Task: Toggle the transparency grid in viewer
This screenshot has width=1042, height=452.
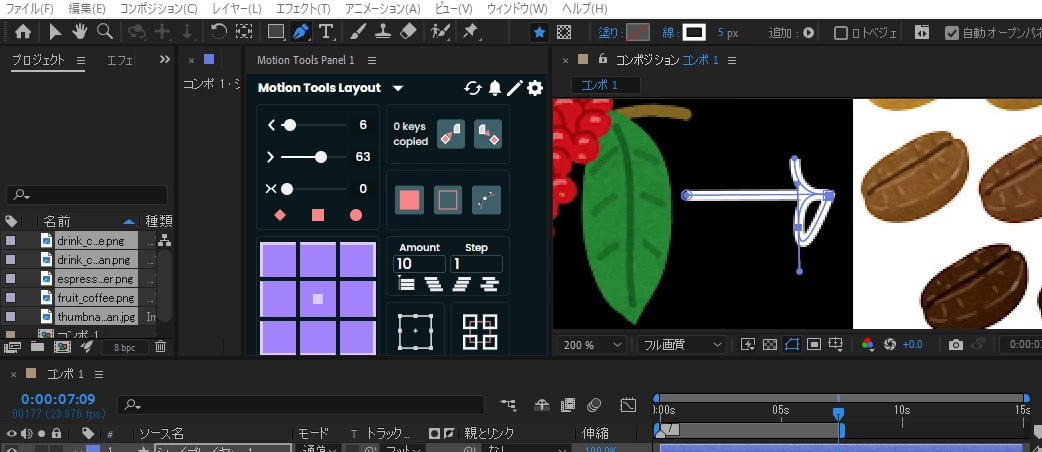Action: click(x=770, y=344)
